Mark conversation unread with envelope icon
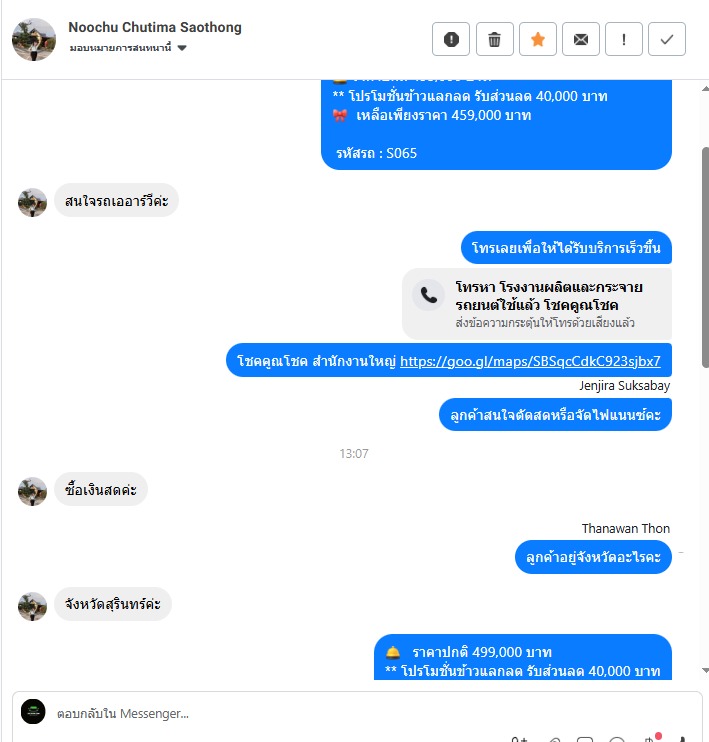The width and height of the screenshot is (709, 742). click(x=581, y=39)
